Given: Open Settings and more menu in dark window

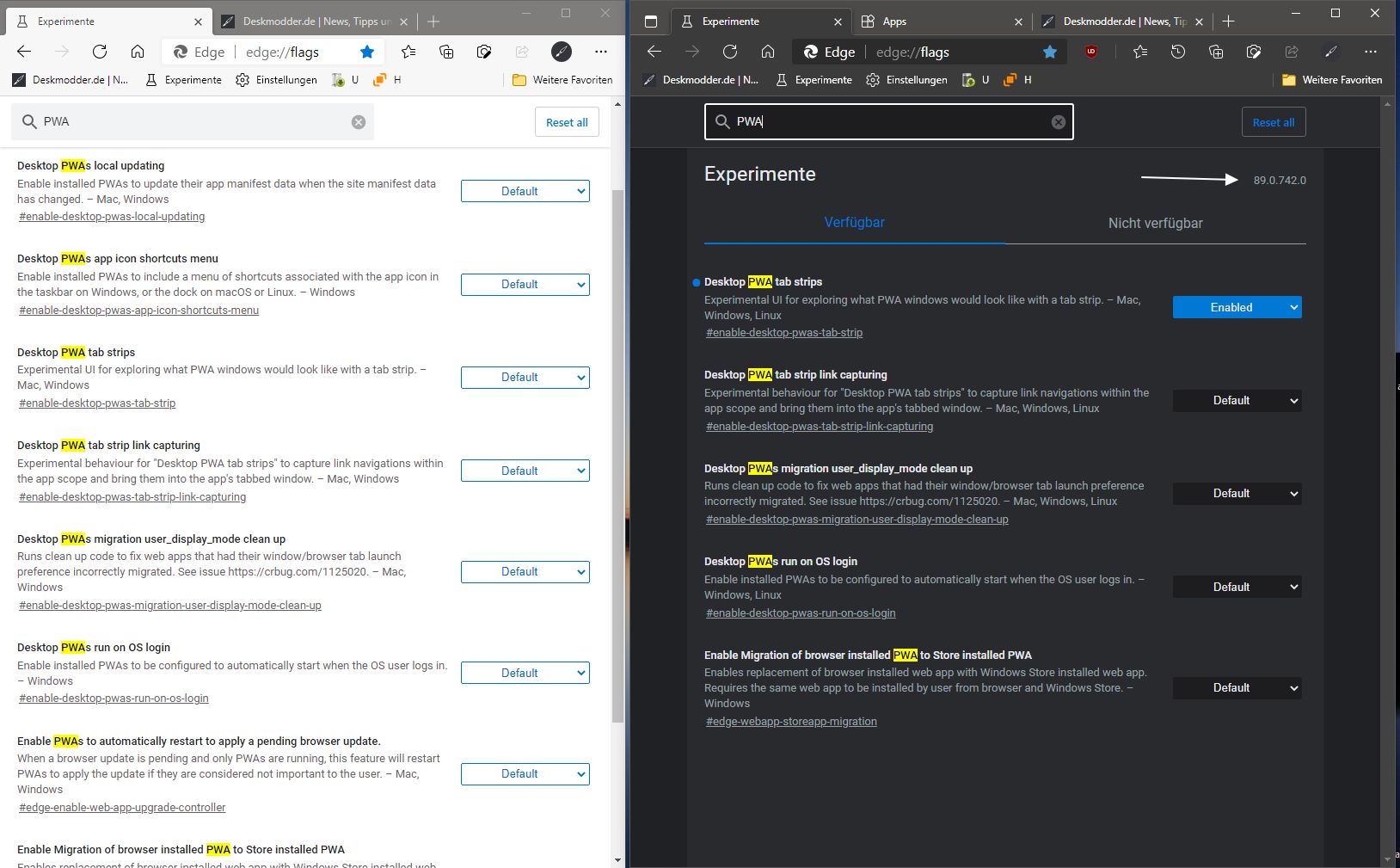Looking at the screenshot, I should pyautogui.click(x=1371, y=52).
